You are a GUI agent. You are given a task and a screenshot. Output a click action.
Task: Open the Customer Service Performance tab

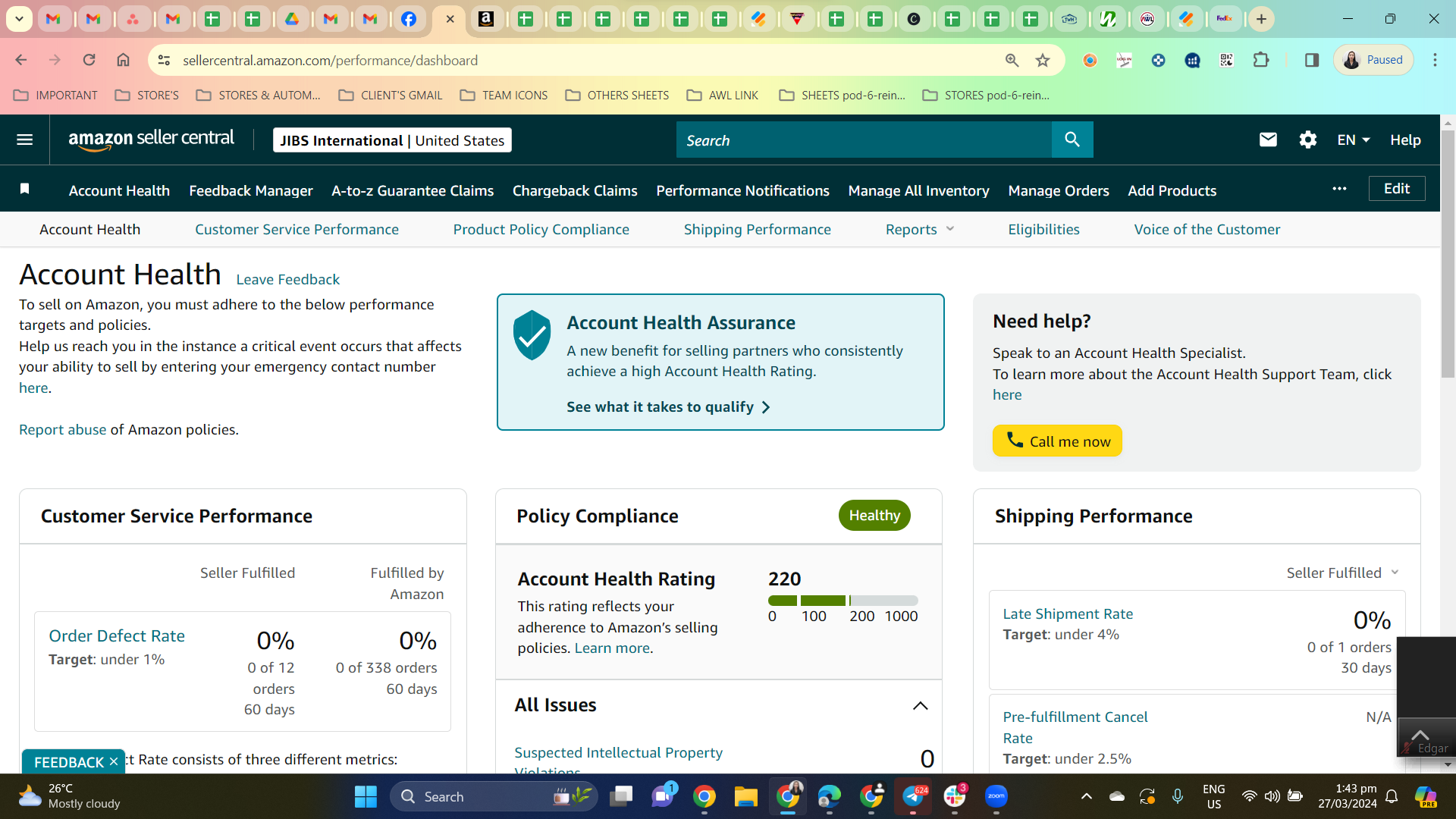(297, 229)
